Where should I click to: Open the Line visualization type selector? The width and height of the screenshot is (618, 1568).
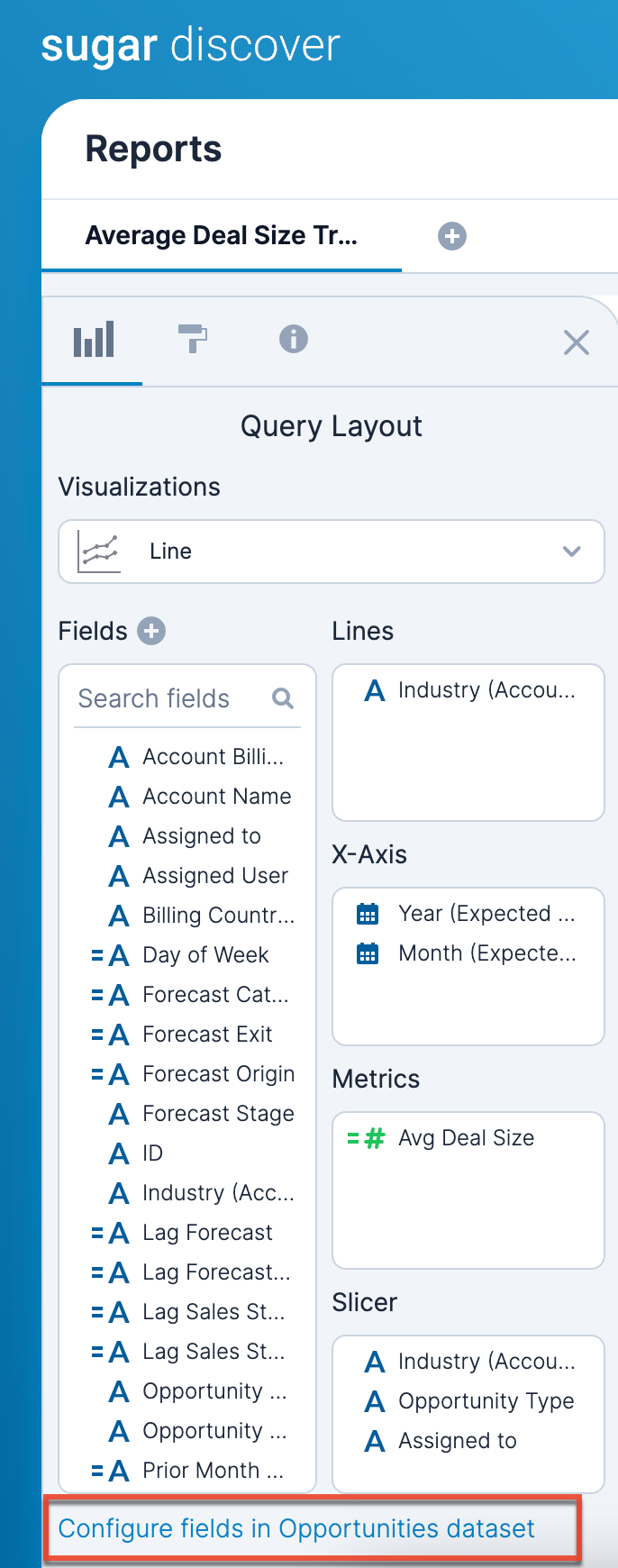point(332,552)
